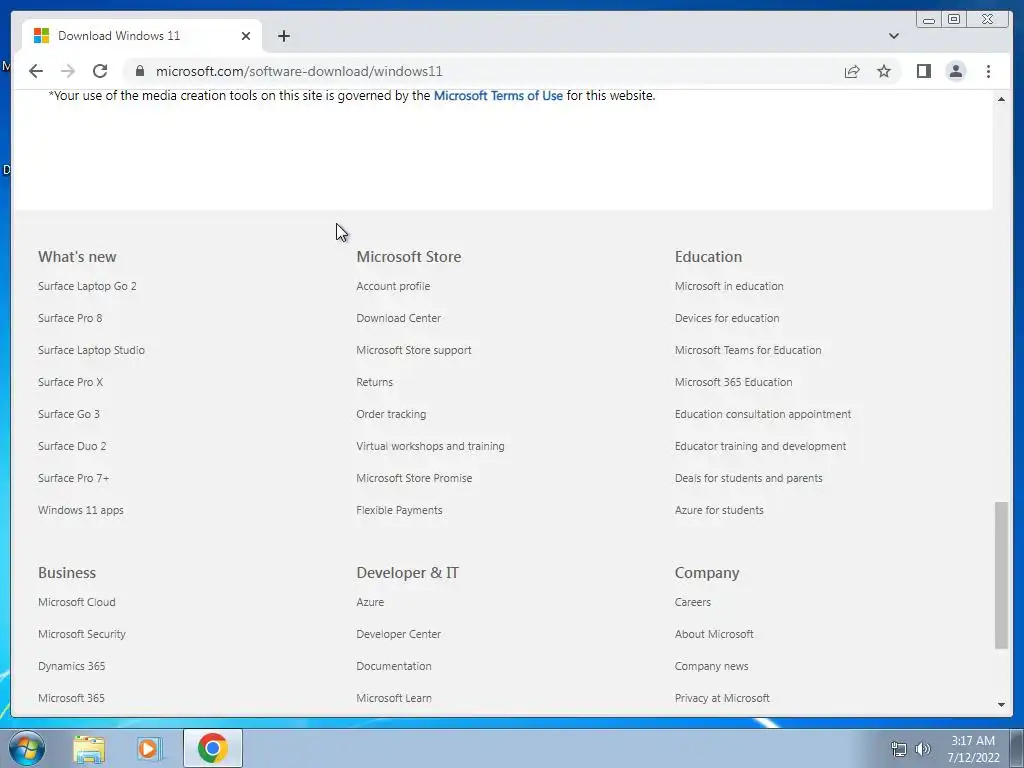This screenshot has height=768, width=1024.
Task: Click the scrollbar up arrow
Action: coord(1001,99)
